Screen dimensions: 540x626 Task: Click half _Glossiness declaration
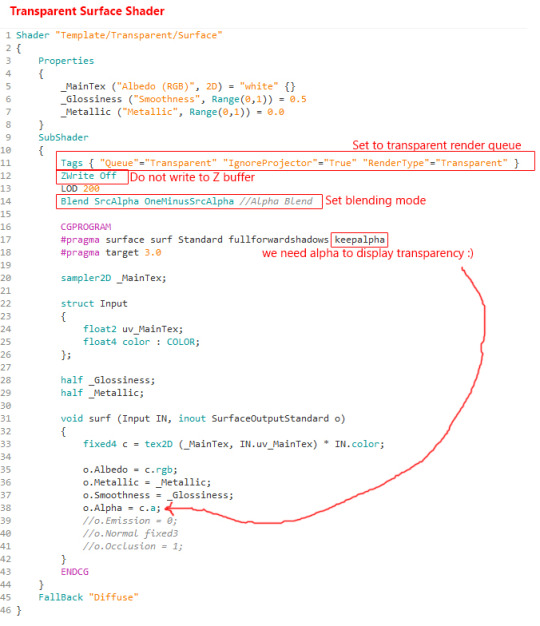108,380
